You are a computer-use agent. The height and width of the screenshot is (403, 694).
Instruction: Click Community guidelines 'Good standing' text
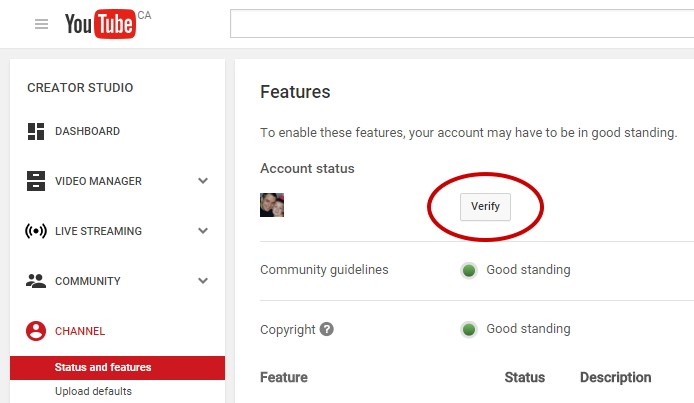click(x=528, y=269)
